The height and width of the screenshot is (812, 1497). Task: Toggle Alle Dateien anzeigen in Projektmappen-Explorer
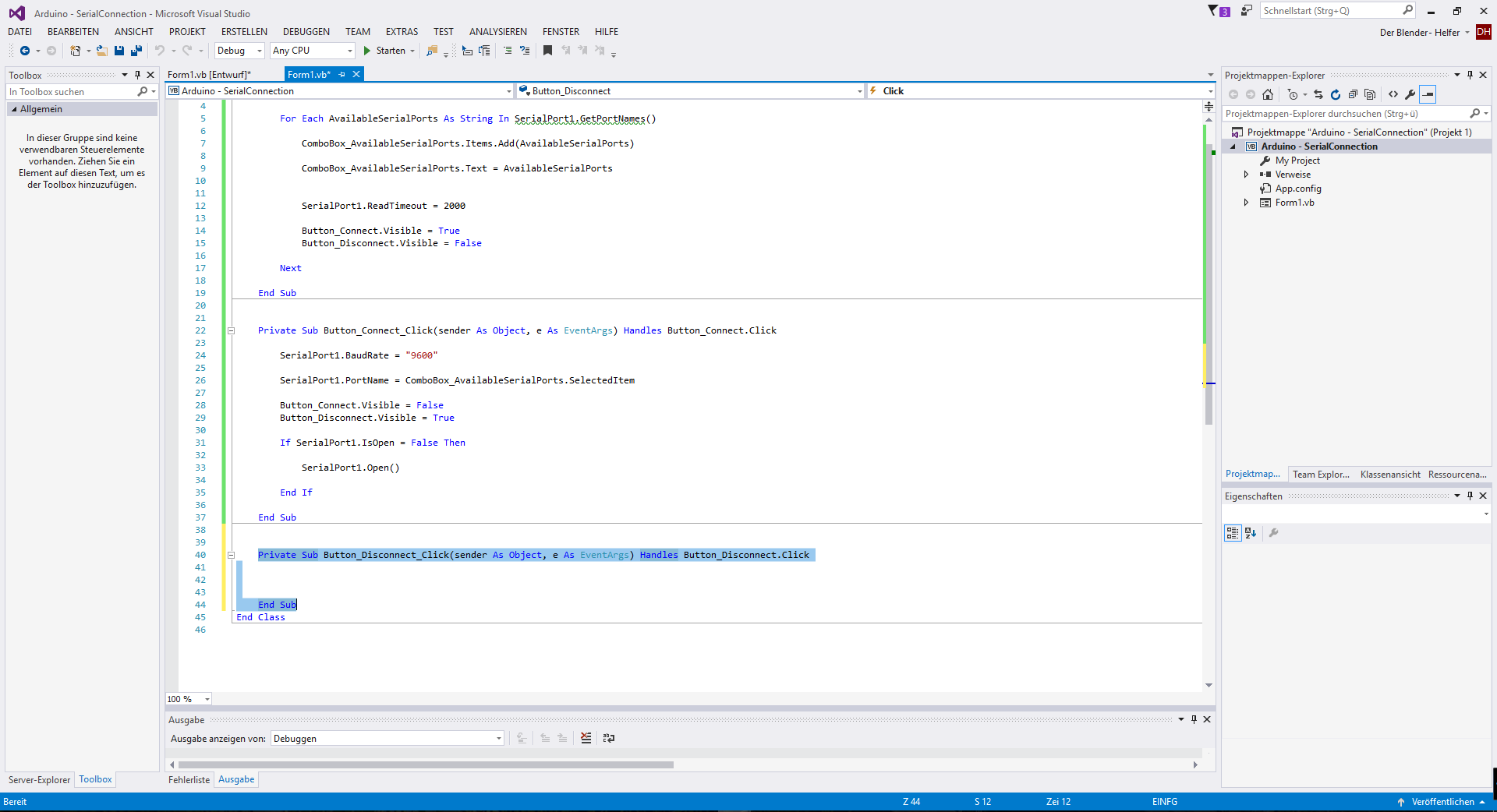tap(1370, 94)
